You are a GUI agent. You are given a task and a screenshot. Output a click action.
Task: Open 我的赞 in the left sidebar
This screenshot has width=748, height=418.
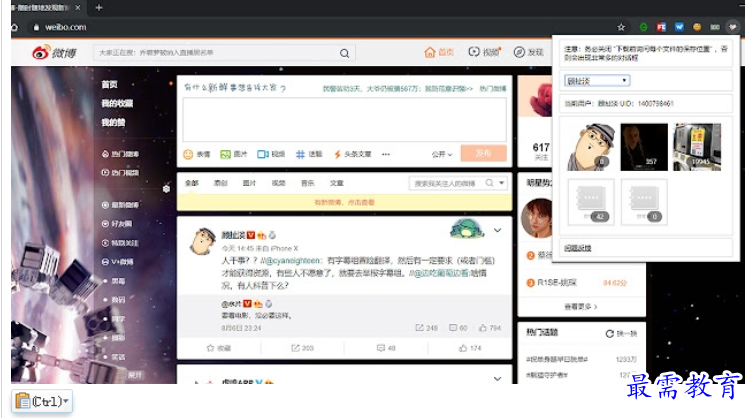click(x=113, y=123)
